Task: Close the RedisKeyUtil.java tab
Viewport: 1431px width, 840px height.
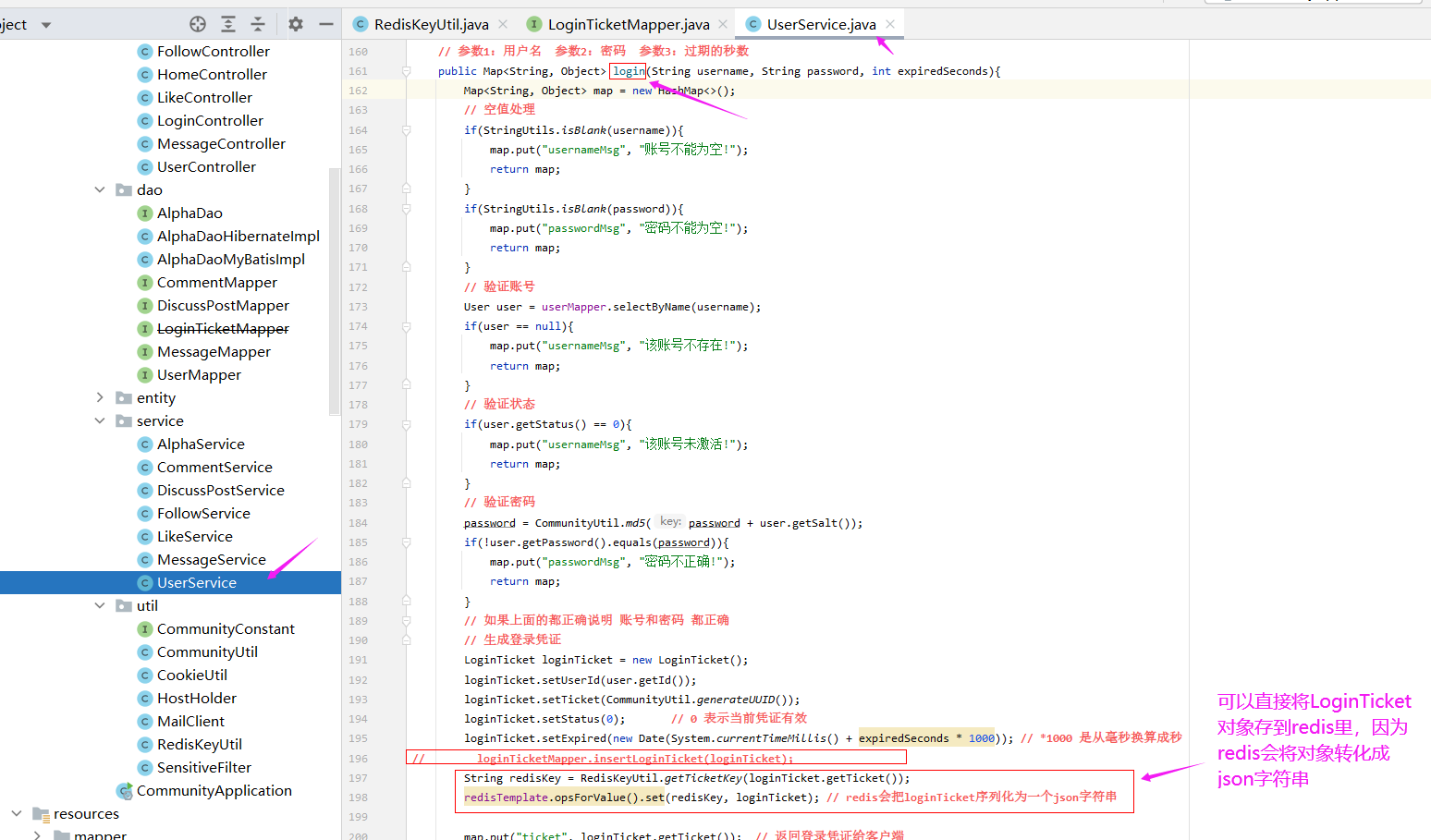Action: pyautogui.click(x=503, y=24)
